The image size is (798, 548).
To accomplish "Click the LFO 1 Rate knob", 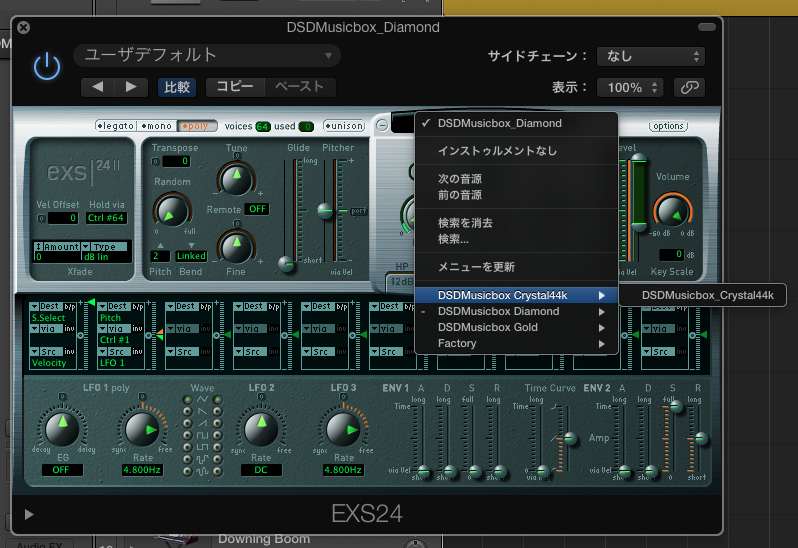I will click(x=143, y=429).
